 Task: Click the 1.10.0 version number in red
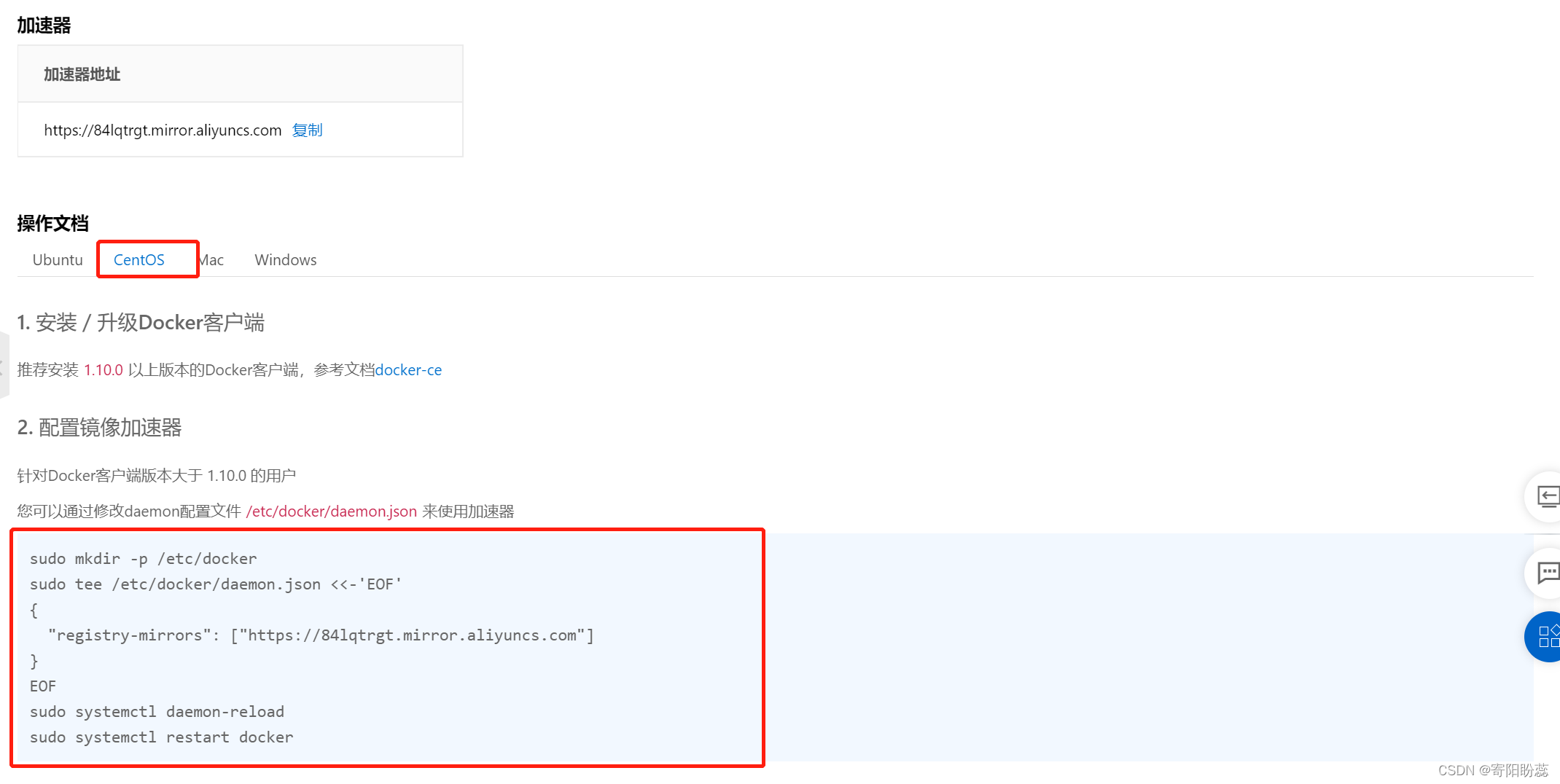(104, 370)
